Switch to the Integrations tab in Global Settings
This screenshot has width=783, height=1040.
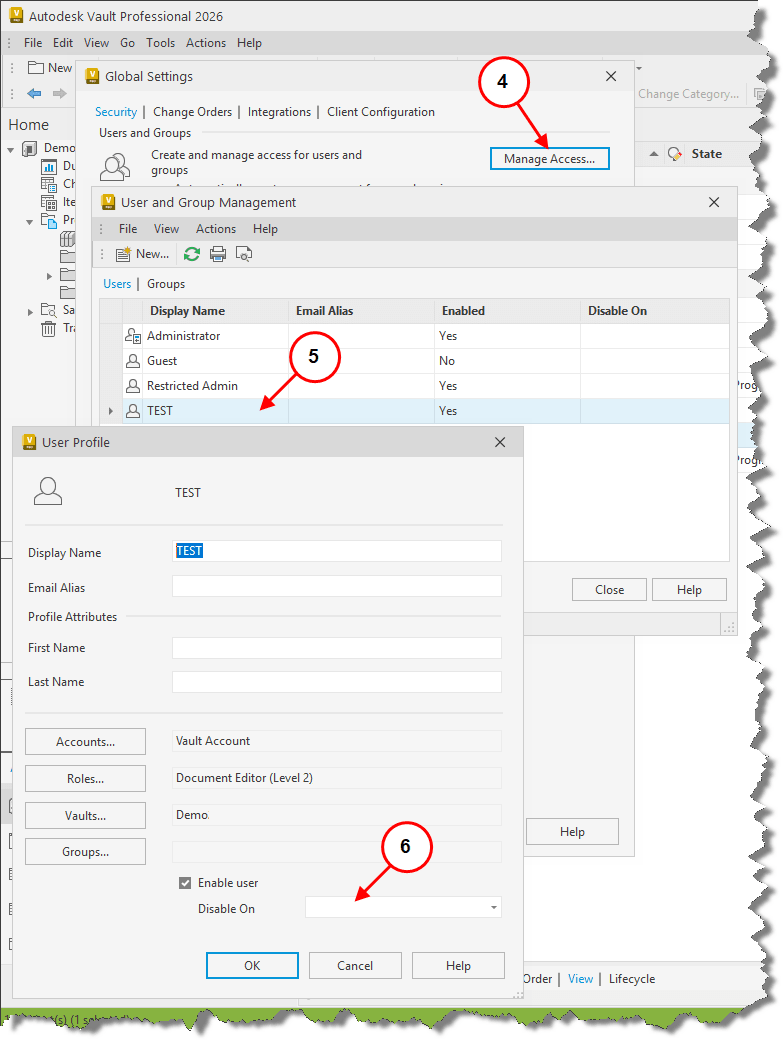coord(279,112)
